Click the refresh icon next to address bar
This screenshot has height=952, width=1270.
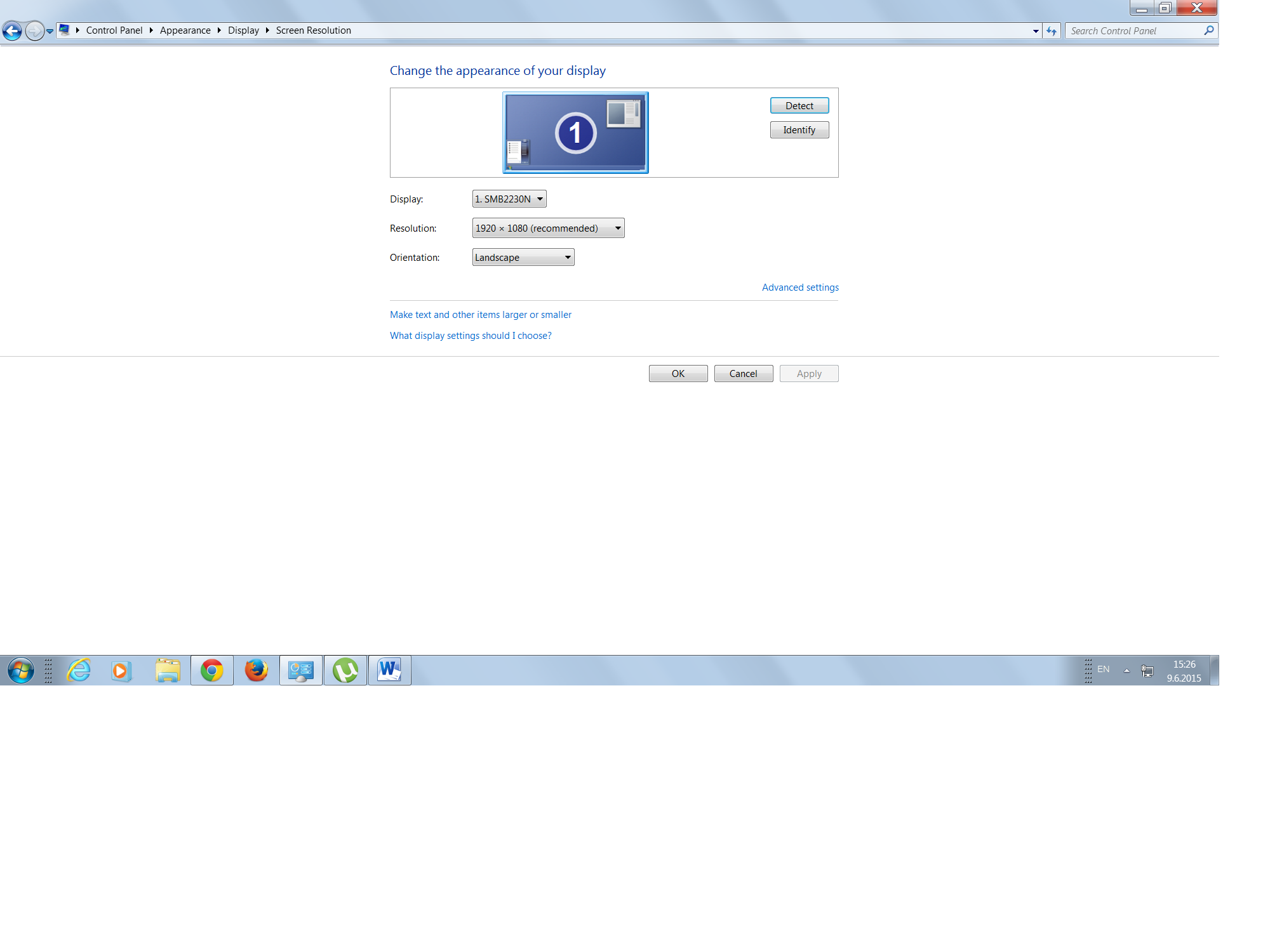pos(1052,30)
